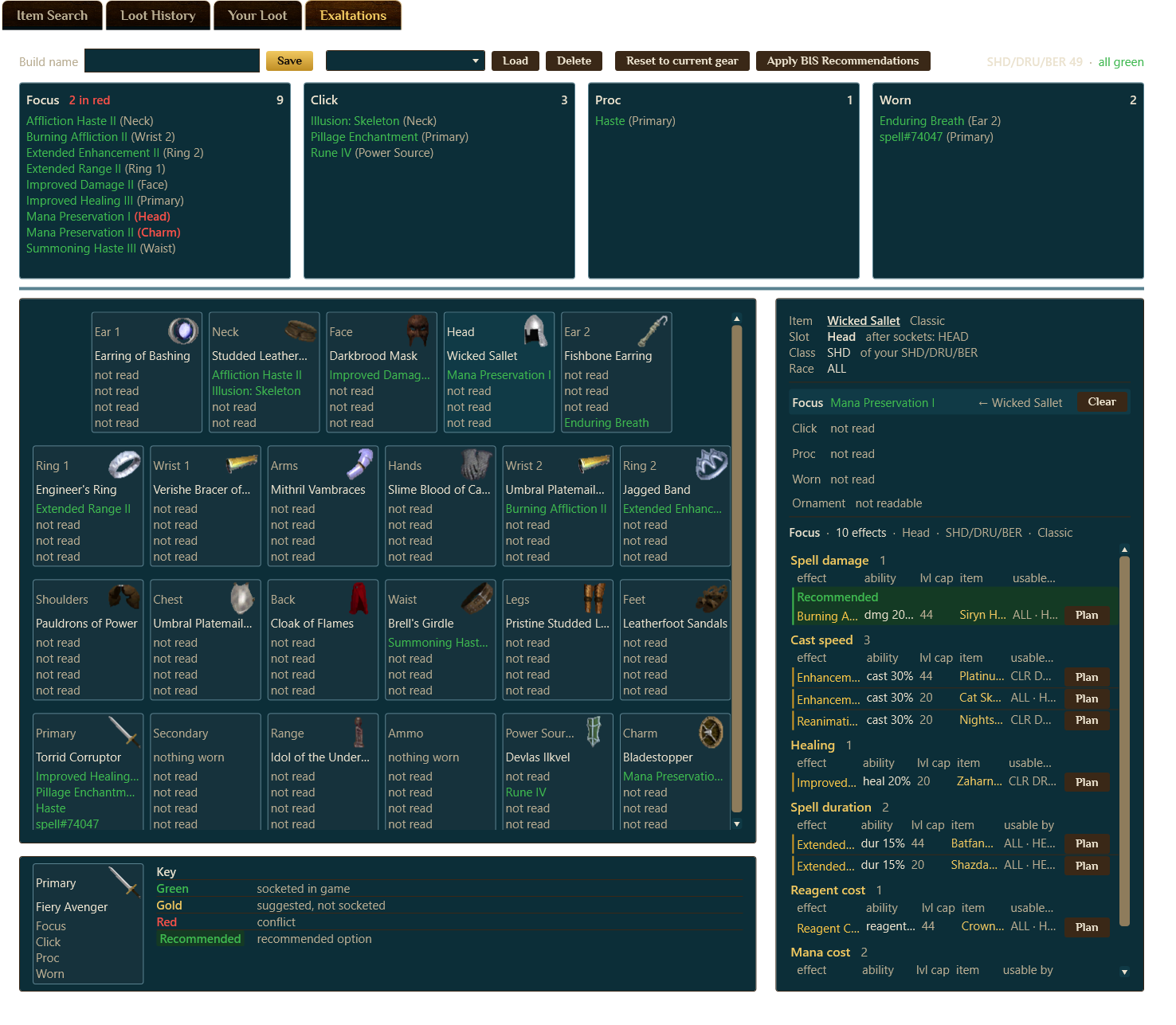Click the Cast speed section heading
This screenshot has width=1176, height=1025.
pos(821,640)
